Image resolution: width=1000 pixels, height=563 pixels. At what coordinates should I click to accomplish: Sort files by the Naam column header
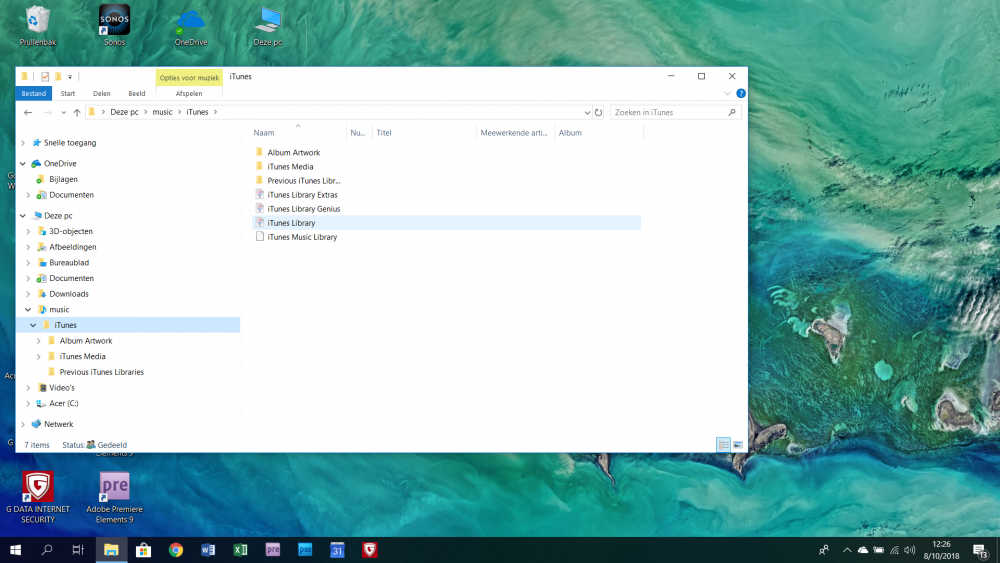click(264, 133)
